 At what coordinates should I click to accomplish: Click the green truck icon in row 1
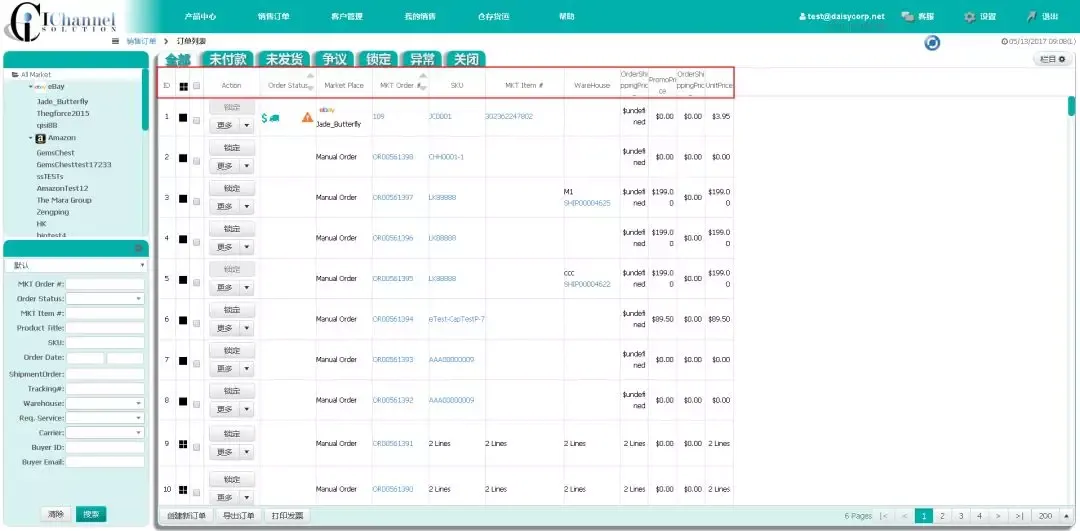pos(274,118)
